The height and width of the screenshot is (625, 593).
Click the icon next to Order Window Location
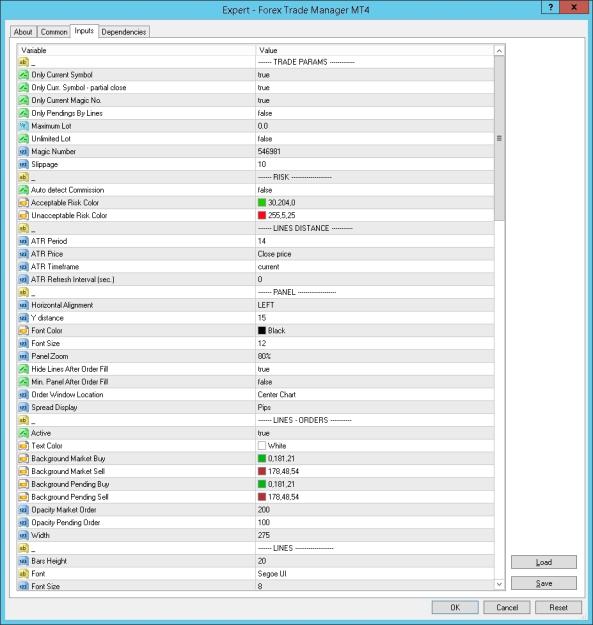24,395
